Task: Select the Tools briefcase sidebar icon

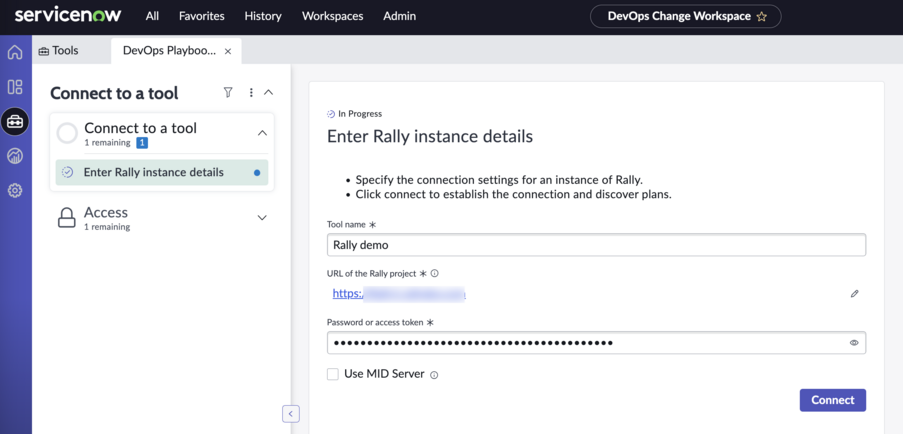Action: (15, 121)
